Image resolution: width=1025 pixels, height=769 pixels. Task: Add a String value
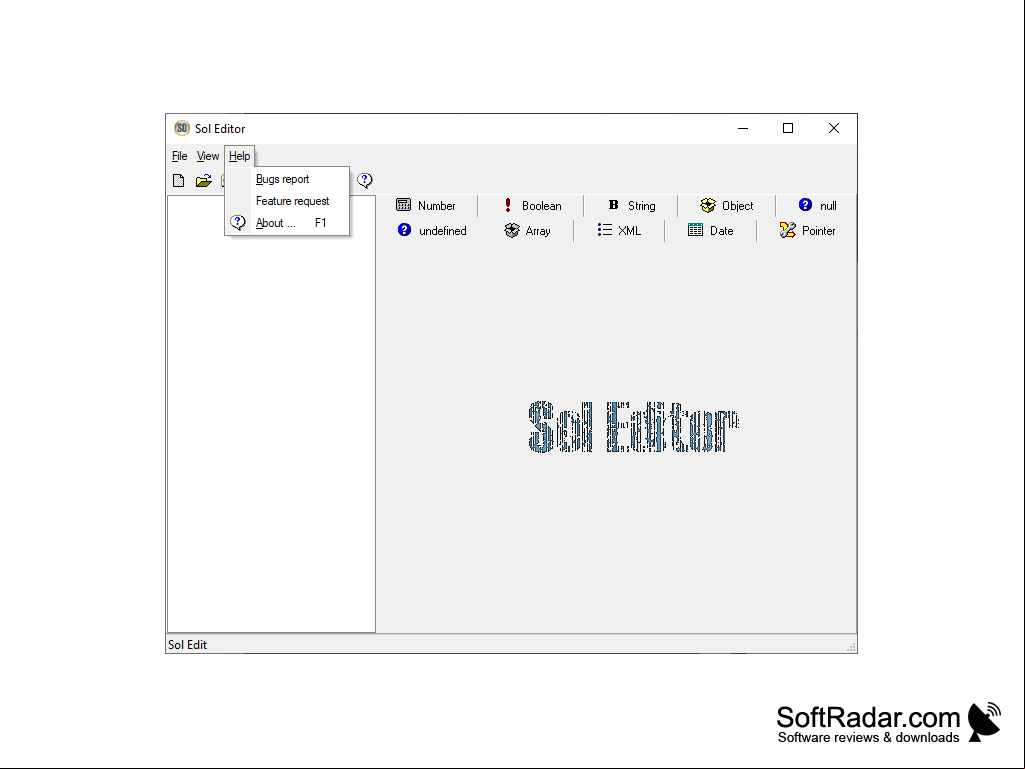(631, 205)
